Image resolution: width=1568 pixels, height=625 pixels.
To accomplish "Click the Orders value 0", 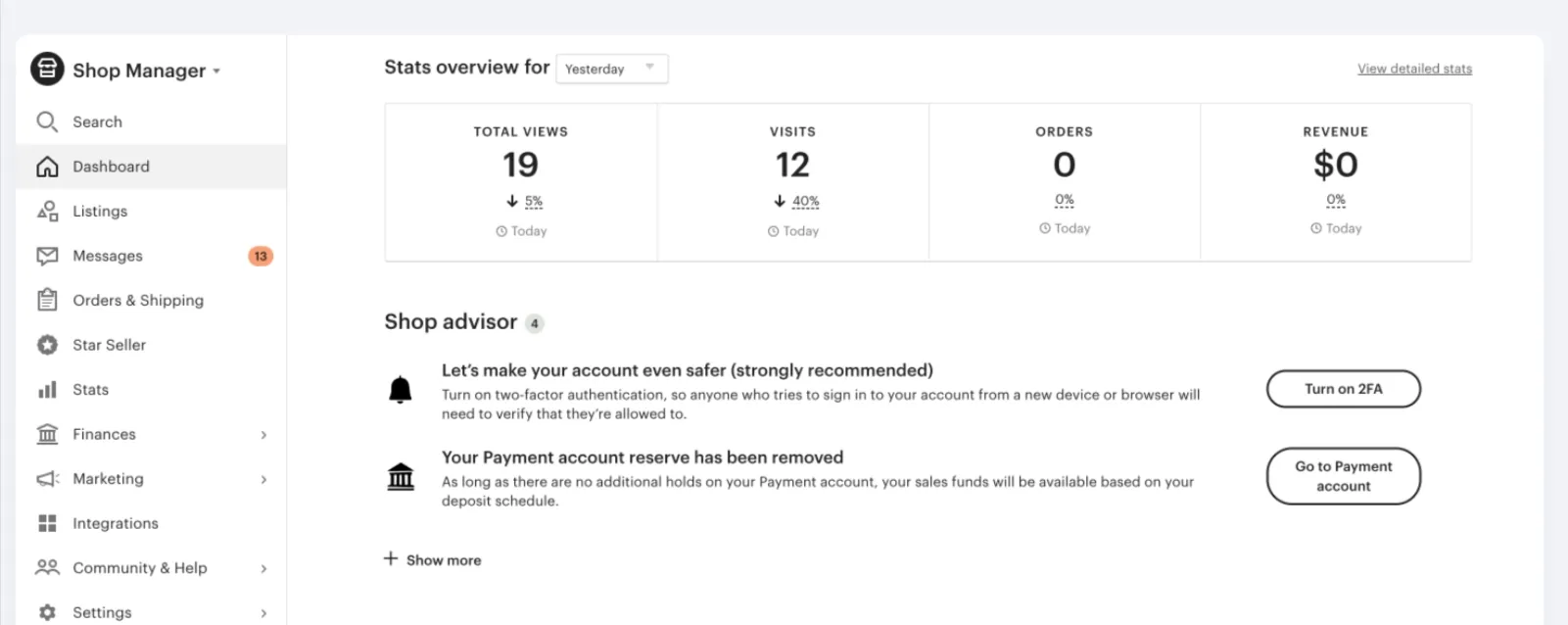I will (x=1065, y=165).
